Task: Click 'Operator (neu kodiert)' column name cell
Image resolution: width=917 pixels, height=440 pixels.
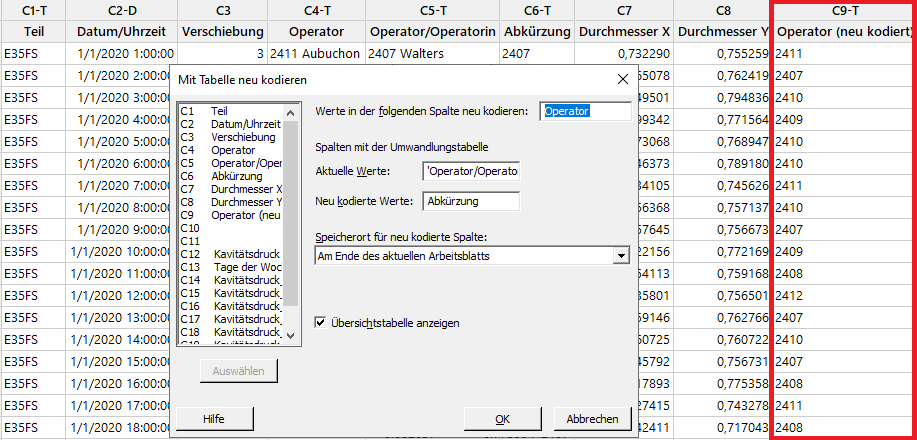Action: [844, 32]
